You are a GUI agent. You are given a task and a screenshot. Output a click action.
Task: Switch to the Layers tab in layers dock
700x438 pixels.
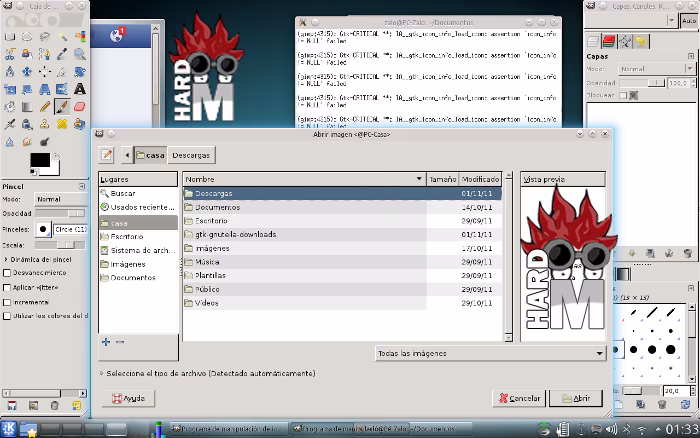[x=592, y=42]
